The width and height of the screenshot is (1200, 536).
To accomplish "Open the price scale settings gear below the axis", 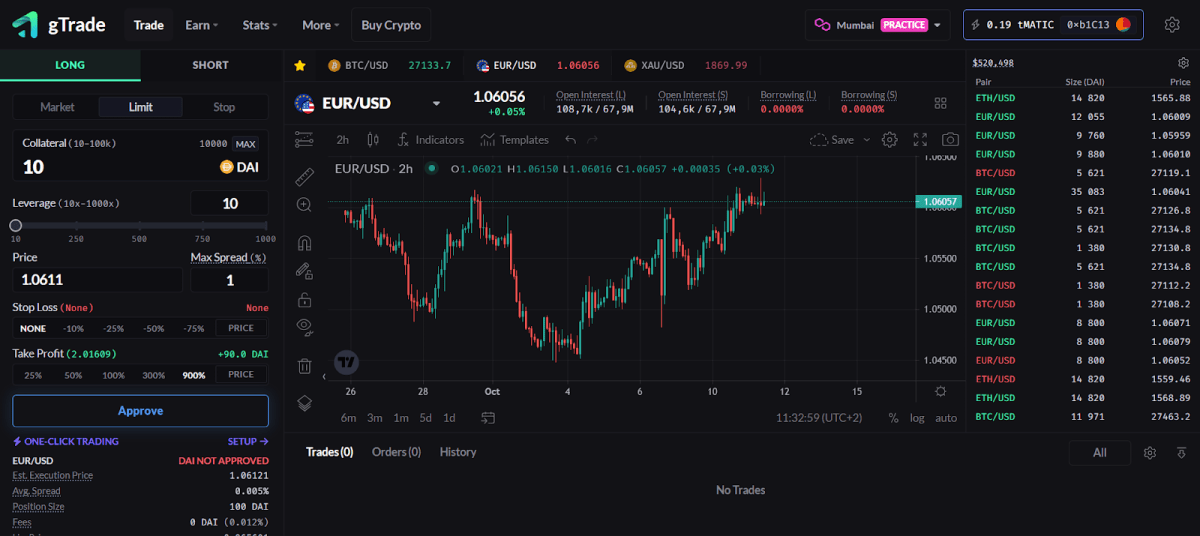I will [x=941, y=391].
